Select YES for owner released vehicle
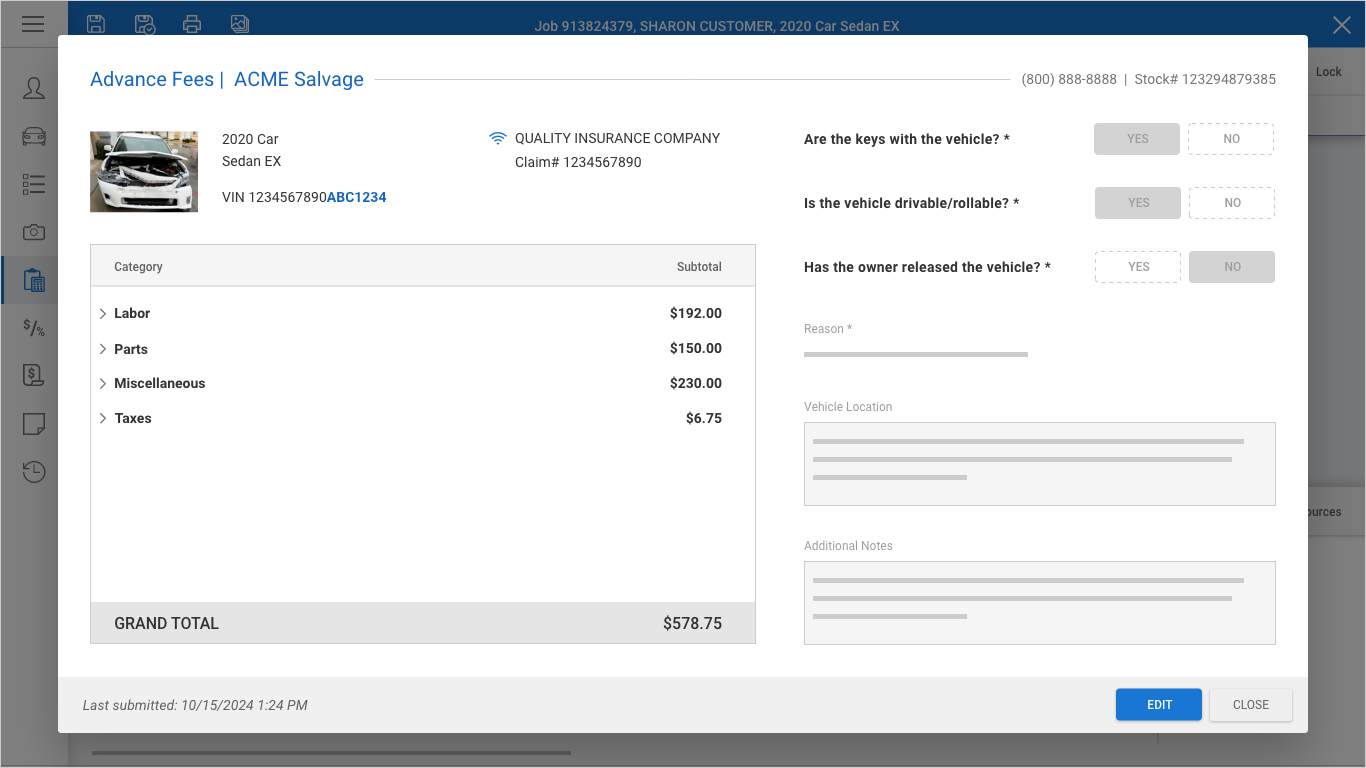The image size is (1366, 768). coord(1138,267)
